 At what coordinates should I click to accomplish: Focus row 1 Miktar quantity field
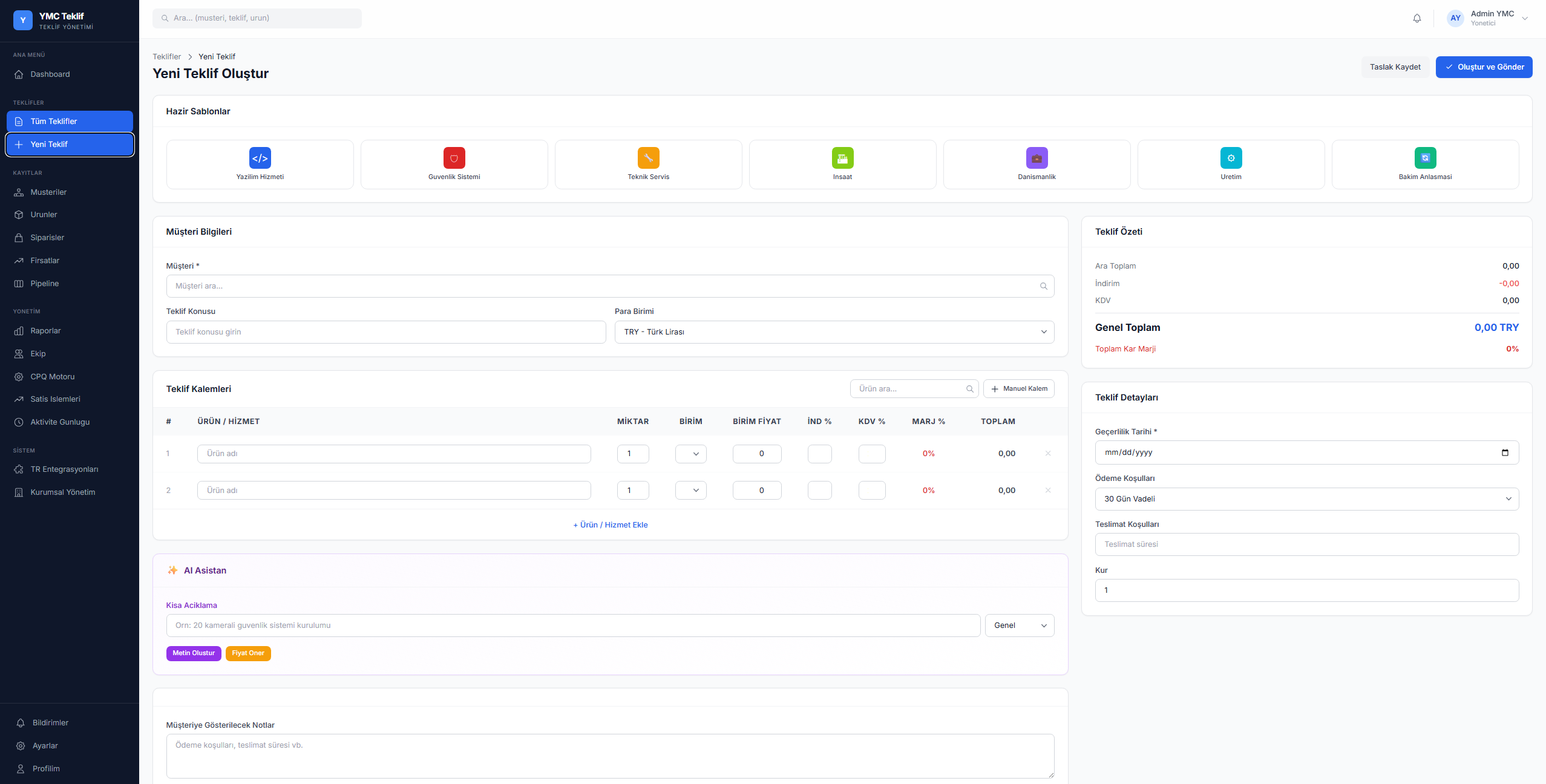[x=633, y=454]
